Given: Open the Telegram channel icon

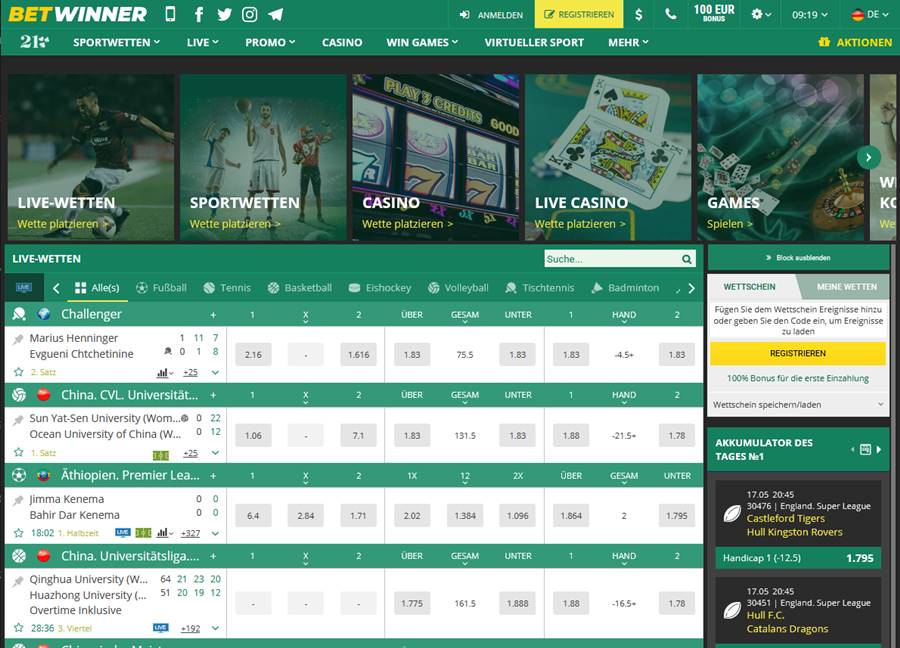Looking at the screenshot, I should coord(275,15).
